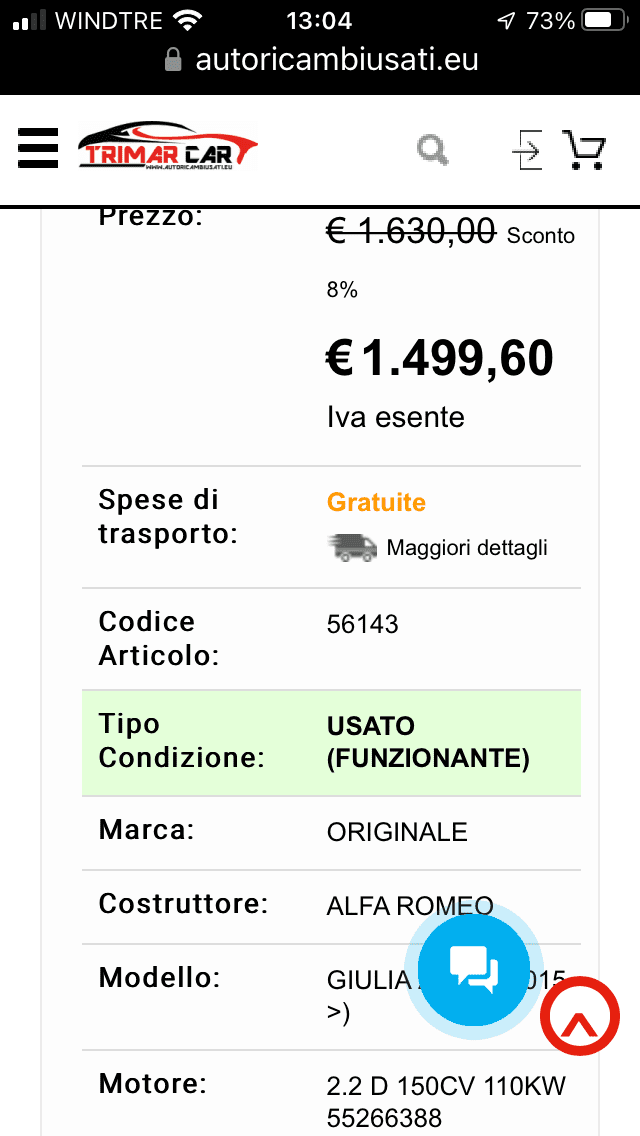
Task: Click the login arrow icon
Action: click(526, 150)
